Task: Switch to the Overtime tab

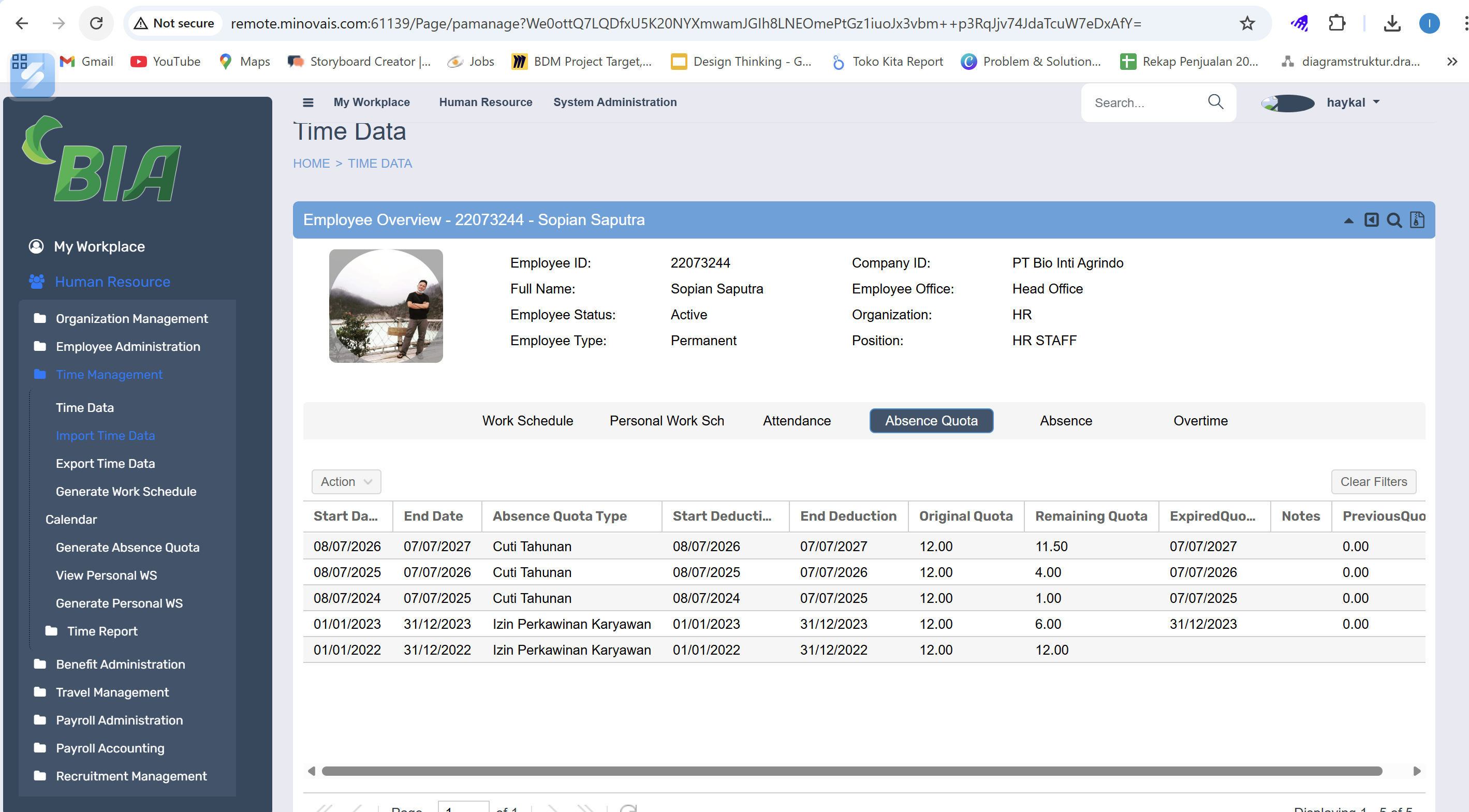Action: click(x=1200, y=421)
